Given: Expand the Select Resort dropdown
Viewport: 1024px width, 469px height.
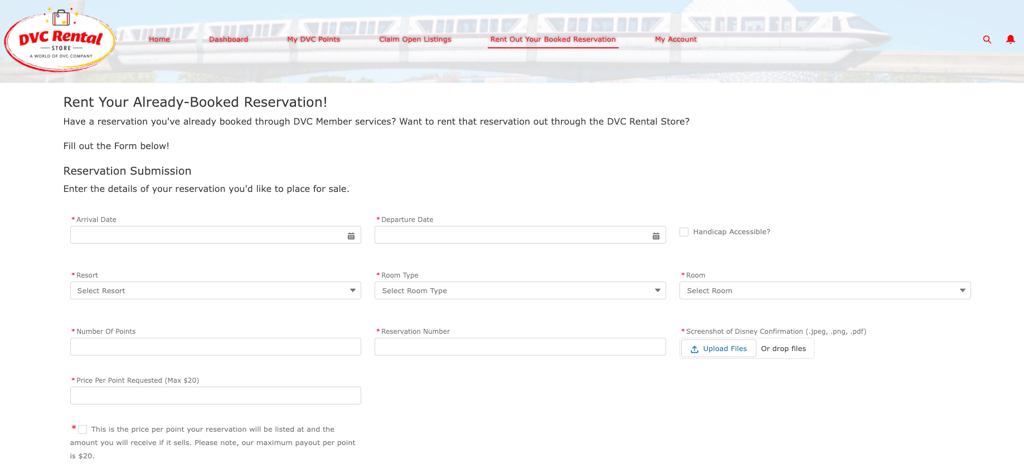Looking at the screenshot, I should (x=215, y=291).
